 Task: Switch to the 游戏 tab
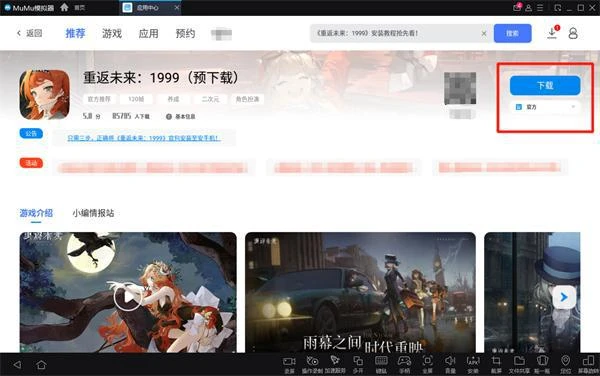coord(112,34)
